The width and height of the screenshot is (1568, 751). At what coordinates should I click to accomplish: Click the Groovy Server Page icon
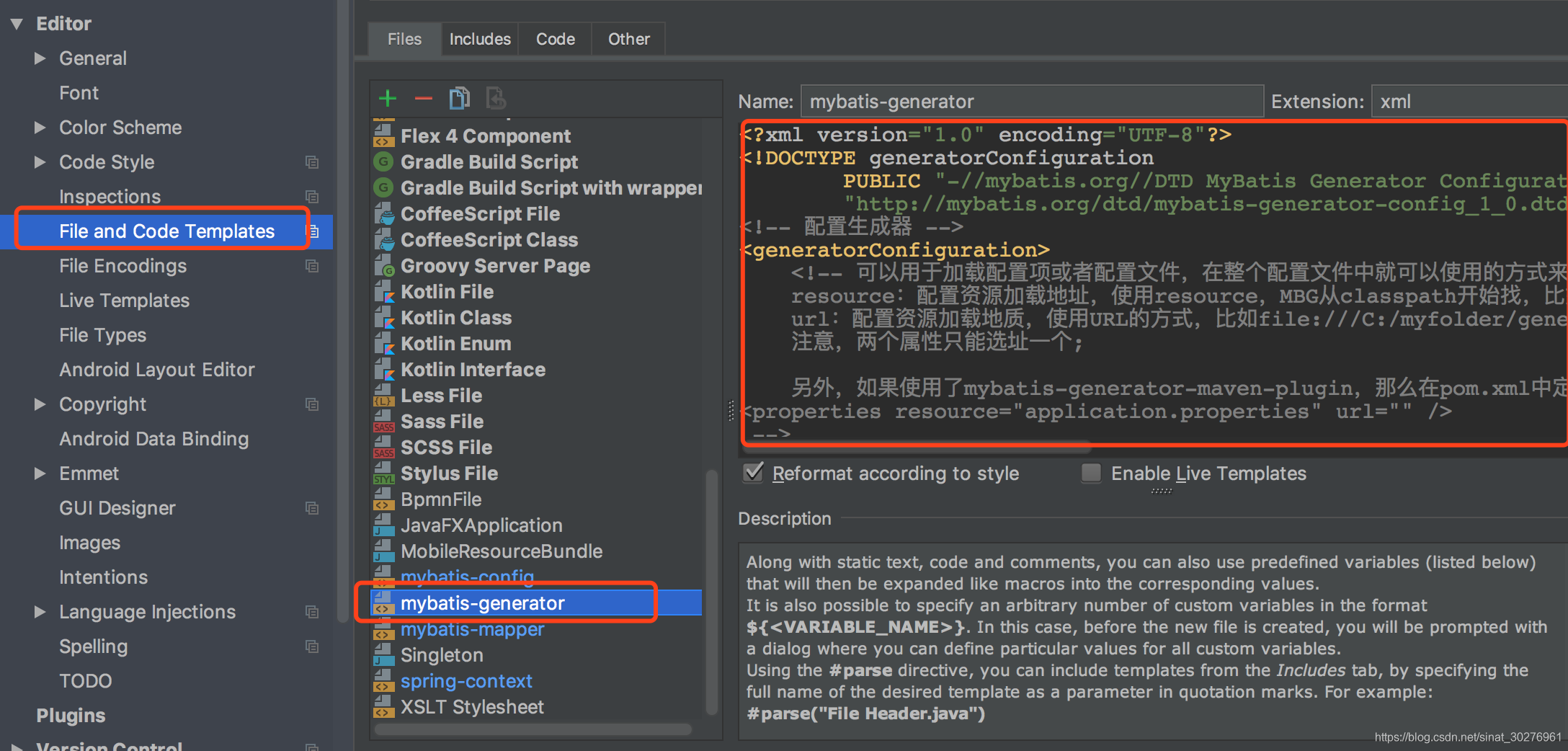383,265
